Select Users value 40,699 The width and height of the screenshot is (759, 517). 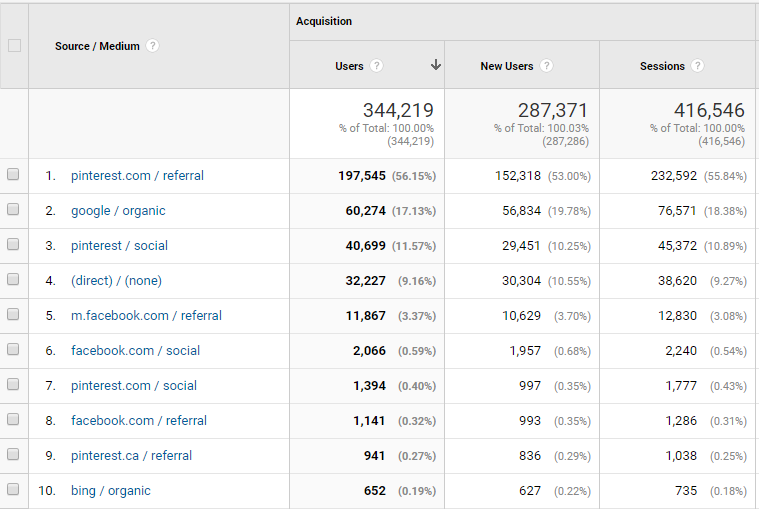(x=365, y=246)
